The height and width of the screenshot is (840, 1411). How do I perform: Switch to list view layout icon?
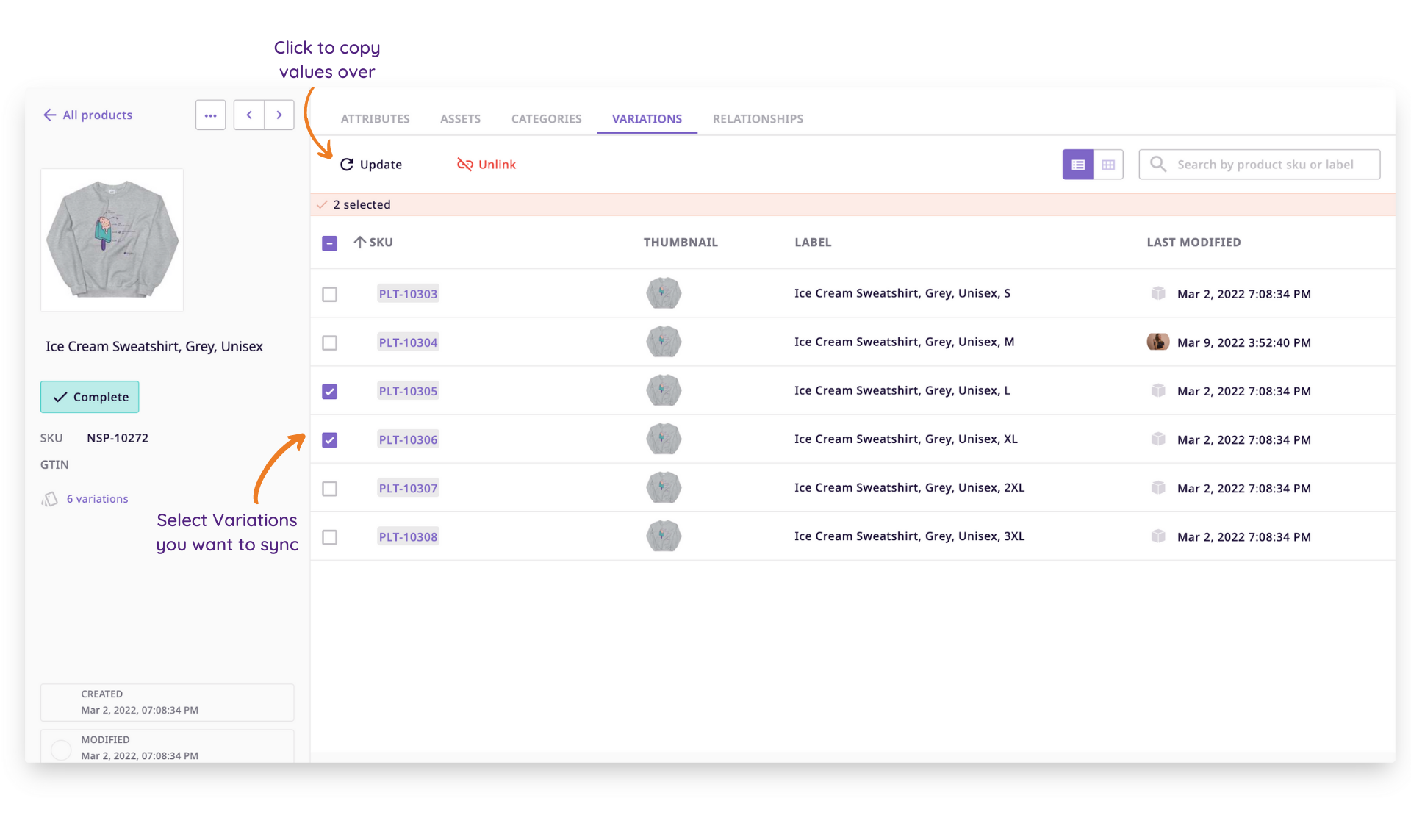pos(1077,165)
